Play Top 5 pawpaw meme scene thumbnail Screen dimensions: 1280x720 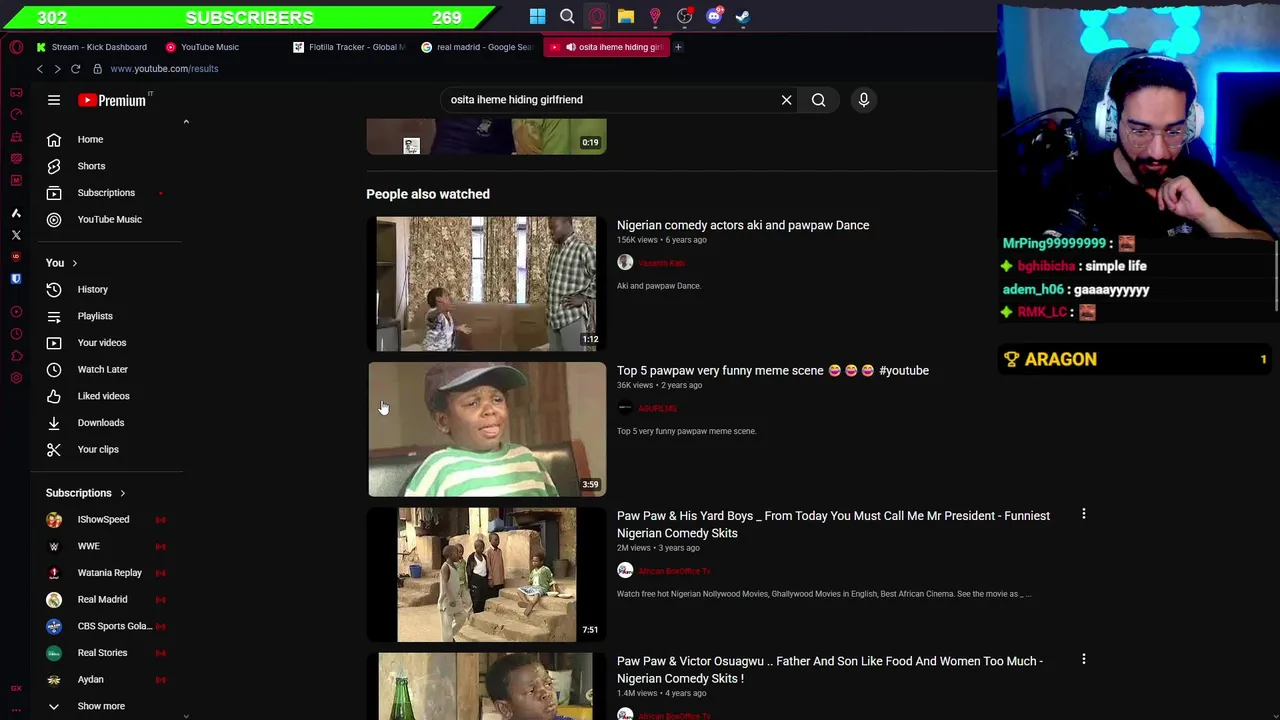pyautogui.click(x=486, y=429)
